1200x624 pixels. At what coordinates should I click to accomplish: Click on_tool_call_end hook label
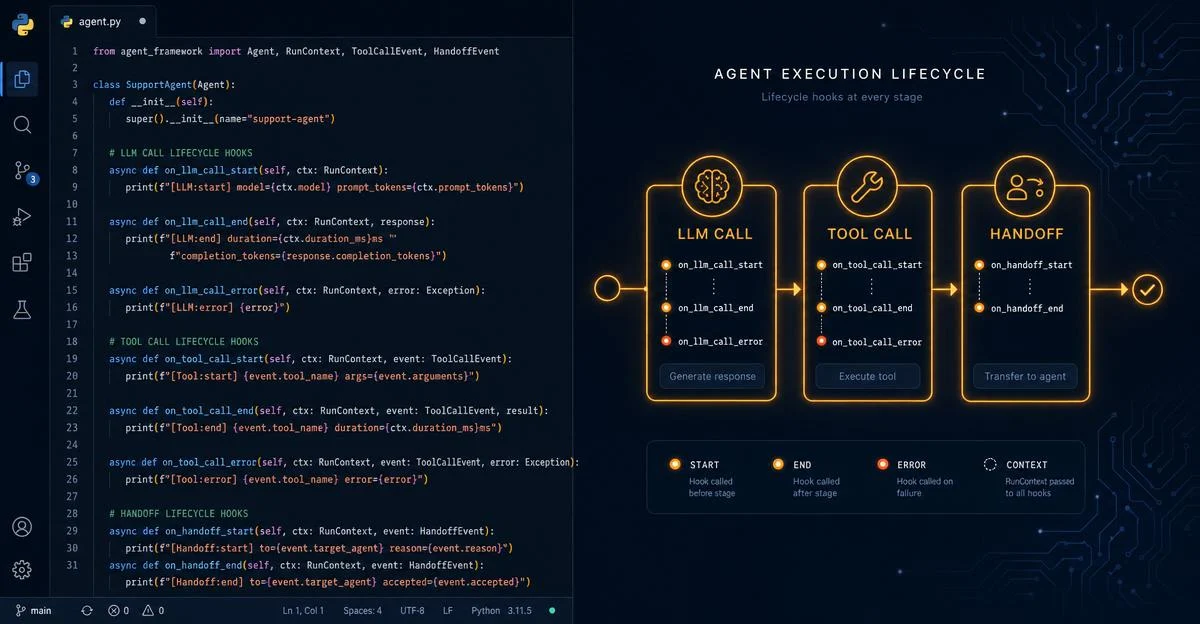pos(872,308)
